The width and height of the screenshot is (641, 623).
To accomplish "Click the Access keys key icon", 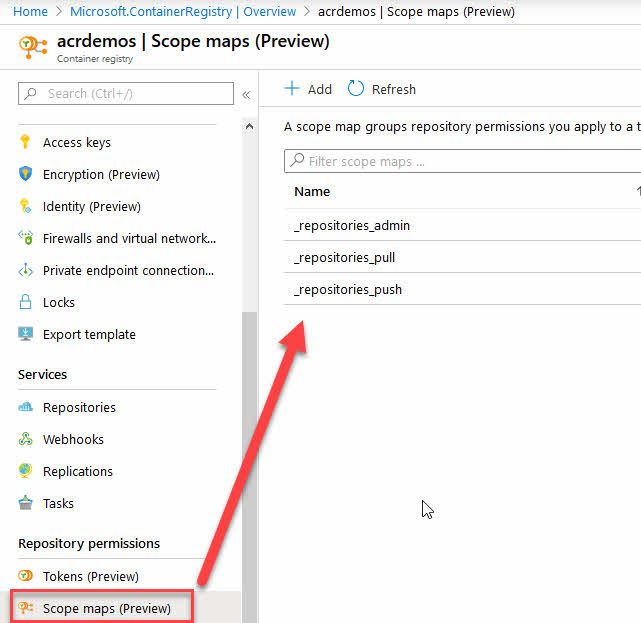I will [26, 142].
